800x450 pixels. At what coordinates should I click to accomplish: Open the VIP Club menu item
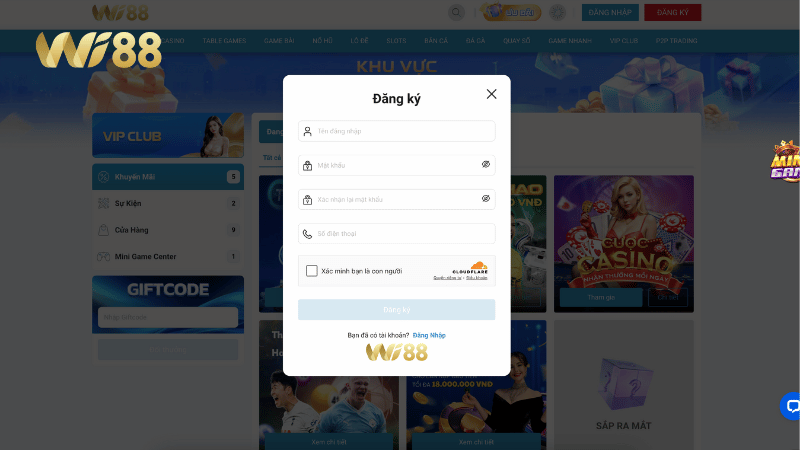623,41
